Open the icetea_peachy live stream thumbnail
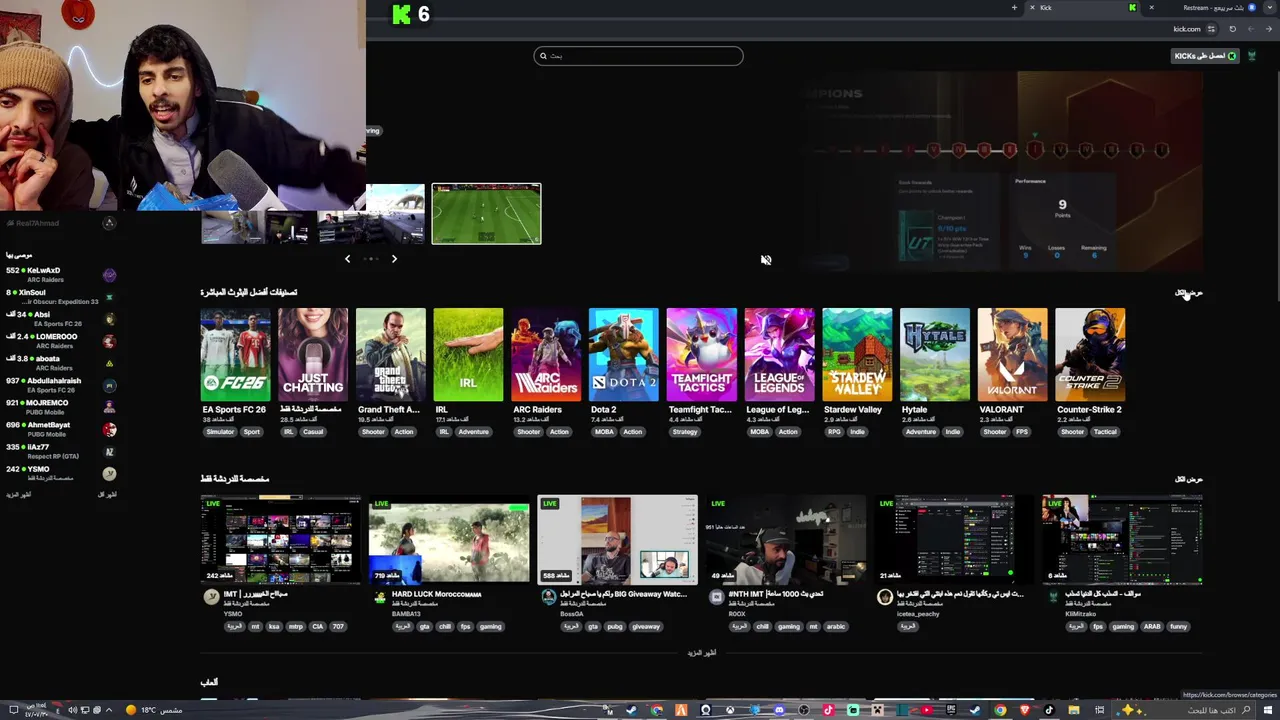 [x=953, y=539]
